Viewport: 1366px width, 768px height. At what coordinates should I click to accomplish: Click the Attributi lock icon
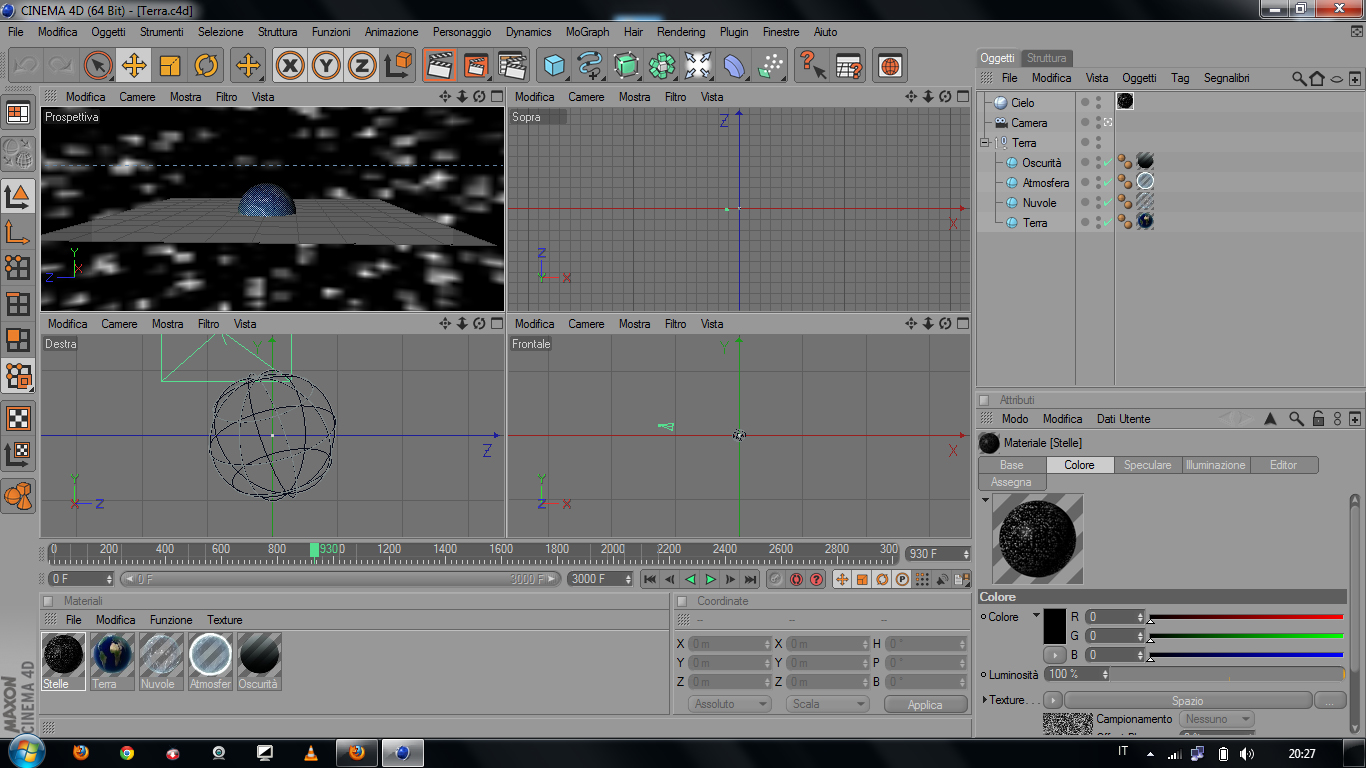[1318, 419]
